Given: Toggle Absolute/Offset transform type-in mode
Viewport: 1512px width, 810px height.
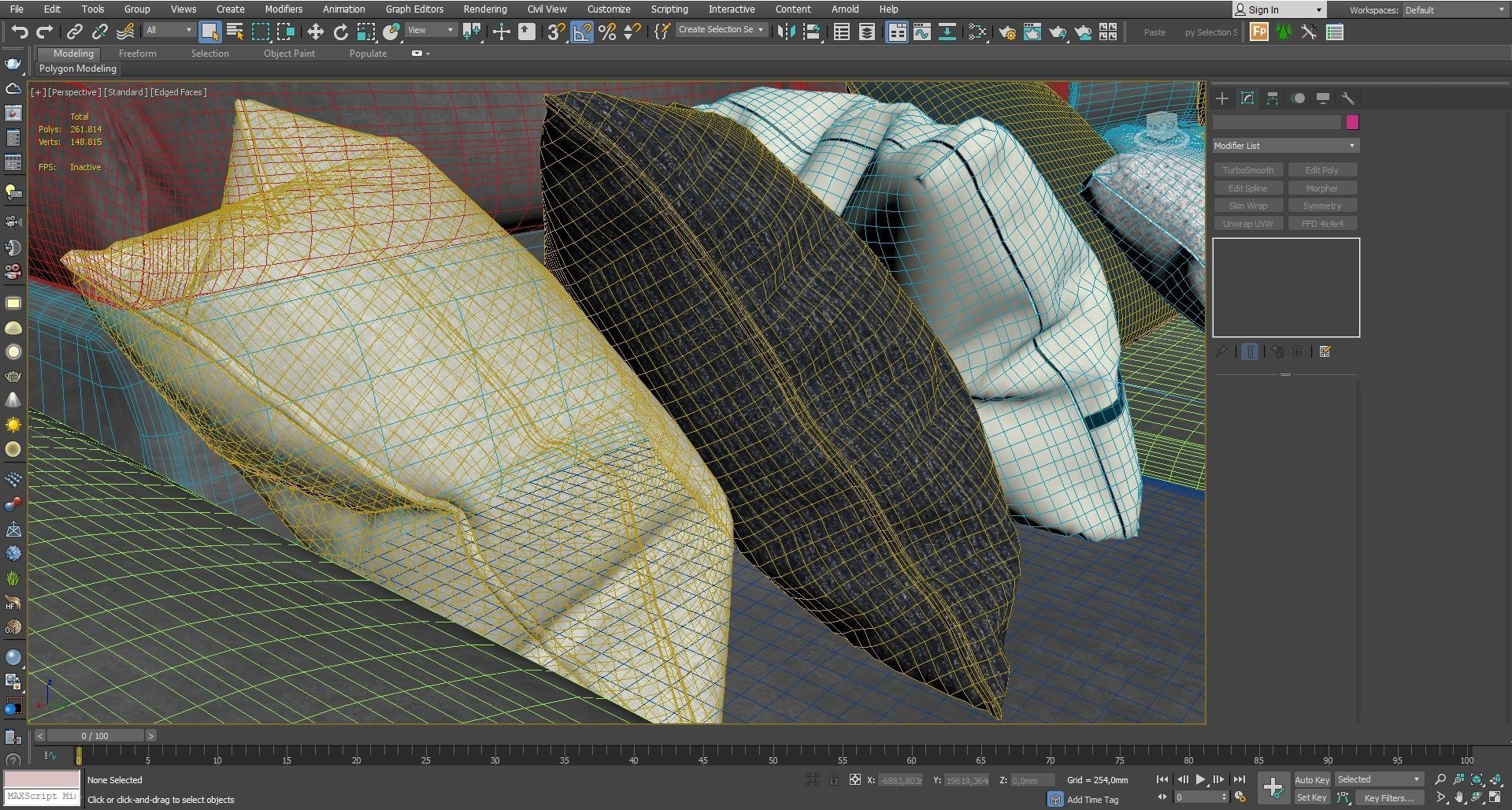Looking at the screenshot, I should [x=855, y=779].
